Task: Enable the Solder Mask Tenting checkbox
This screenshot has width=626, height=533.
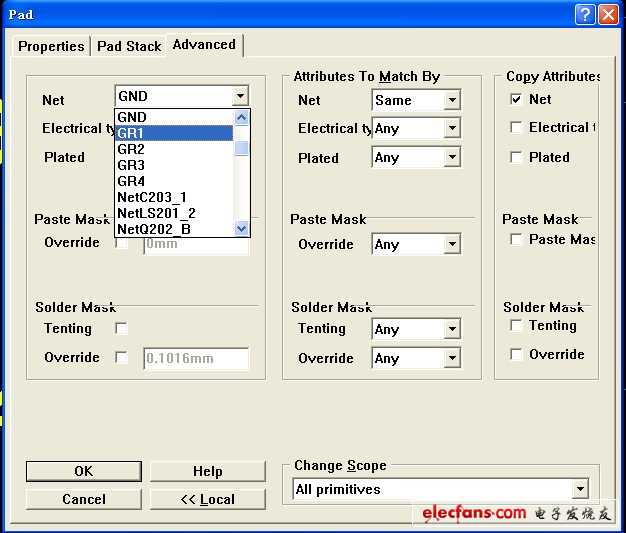Action: (121, 328)
